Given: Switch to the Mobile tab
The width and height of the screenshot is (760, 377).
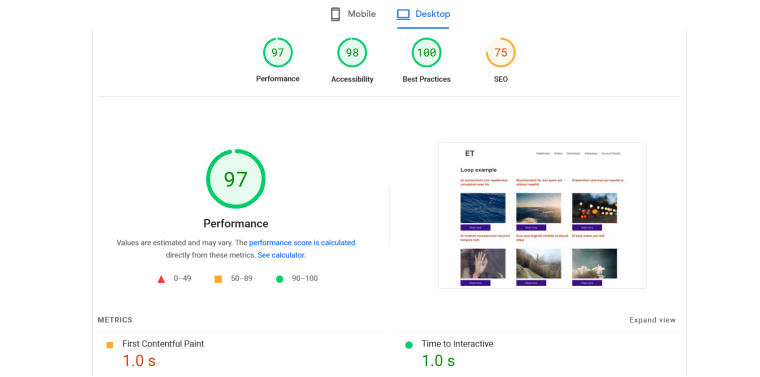Looking at the screenshot, I should click(353, 14).
